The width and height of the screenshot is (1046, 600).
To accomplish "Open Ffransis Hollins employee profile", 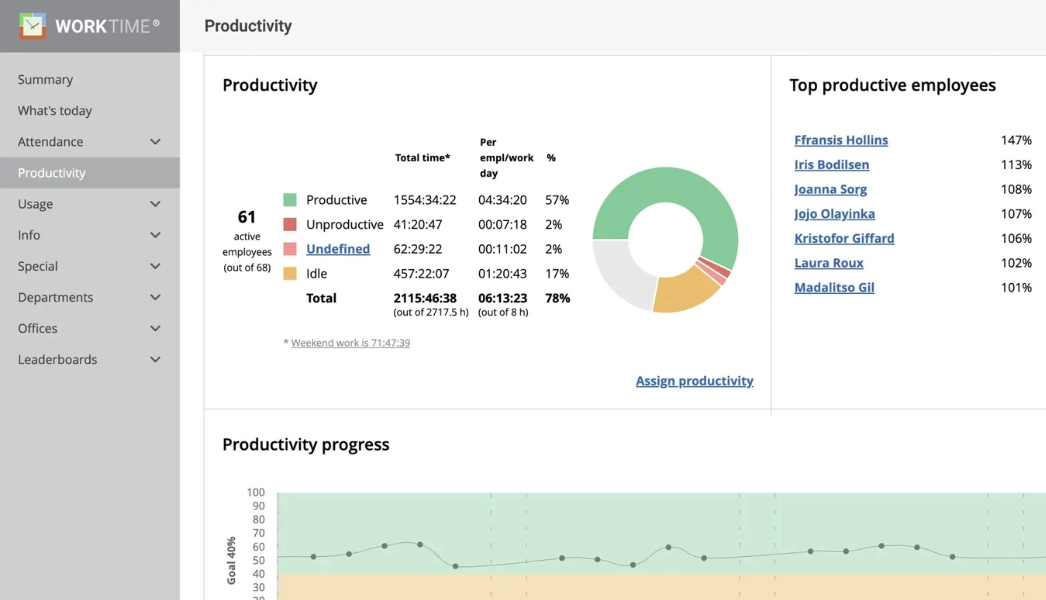I will click(x=841, y=140).
